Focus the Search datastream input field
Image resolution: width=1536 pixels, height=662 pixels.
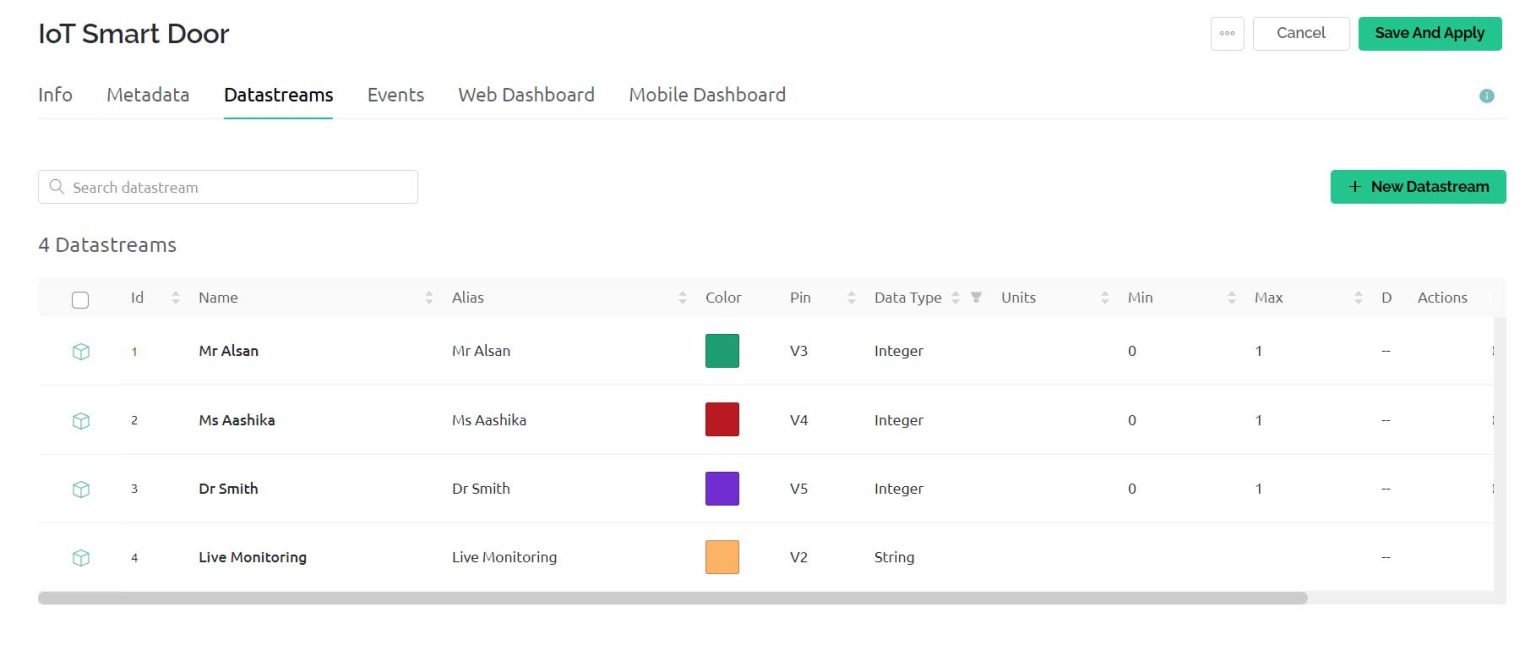click(x=240, y=187)
